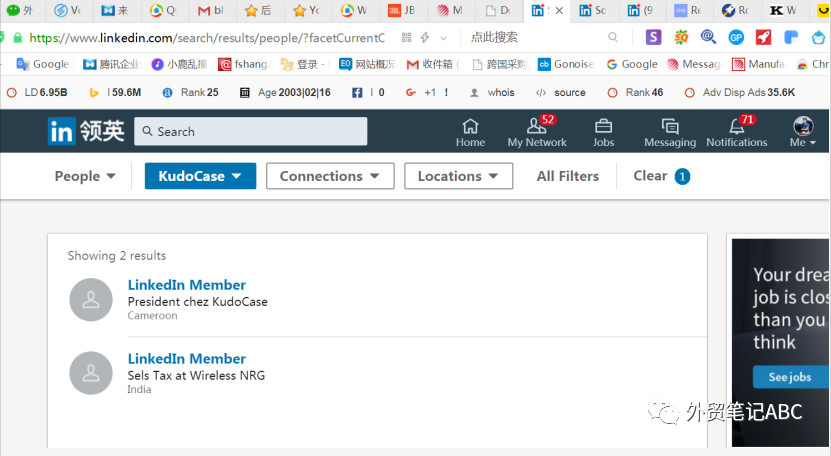Close the active LinkedIn tab
The width and height of the screenshot is (831, 456).
tap(559, 11)
